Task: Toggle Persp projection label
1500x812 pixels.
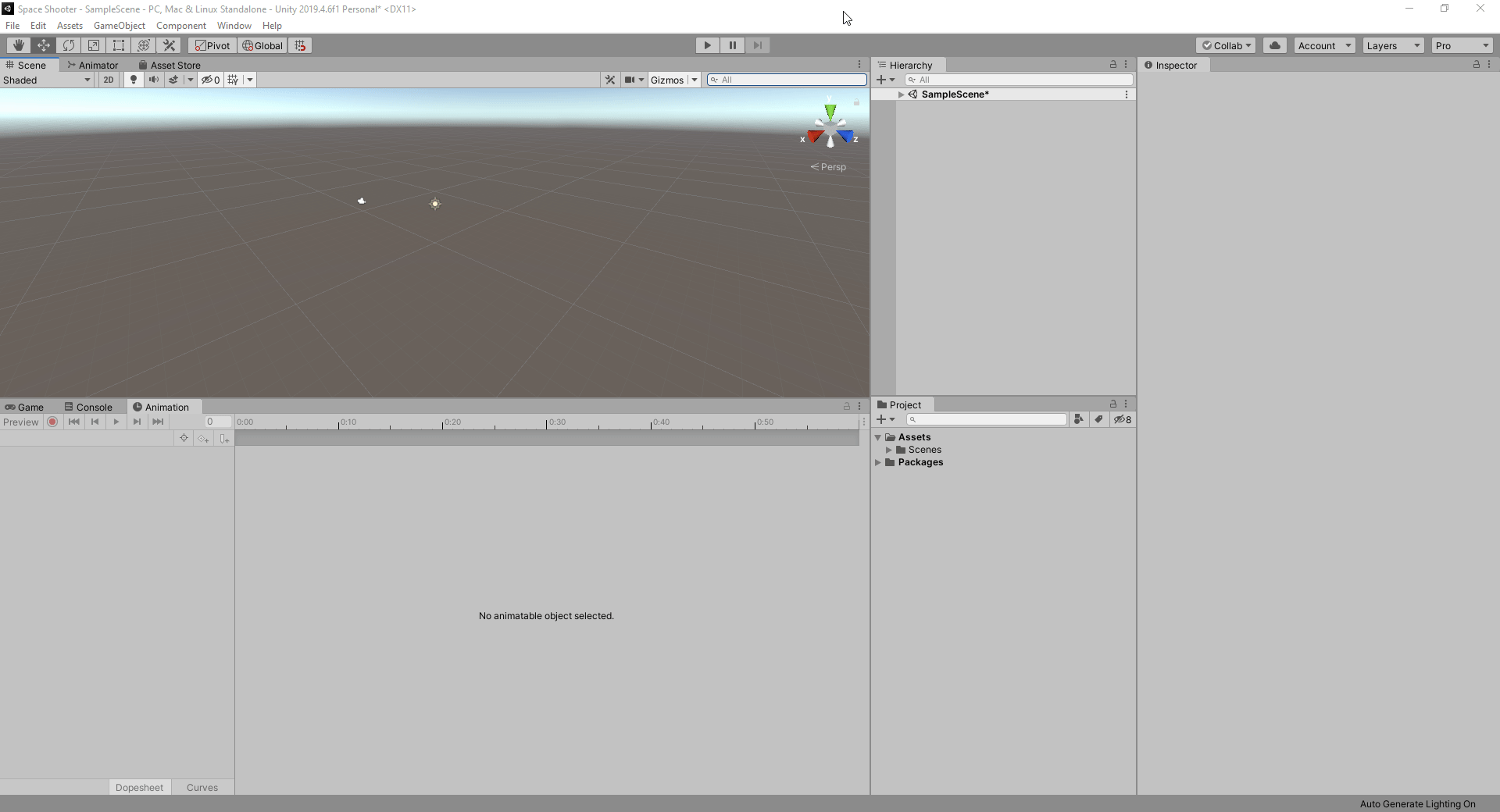Action: coord(828,167)
